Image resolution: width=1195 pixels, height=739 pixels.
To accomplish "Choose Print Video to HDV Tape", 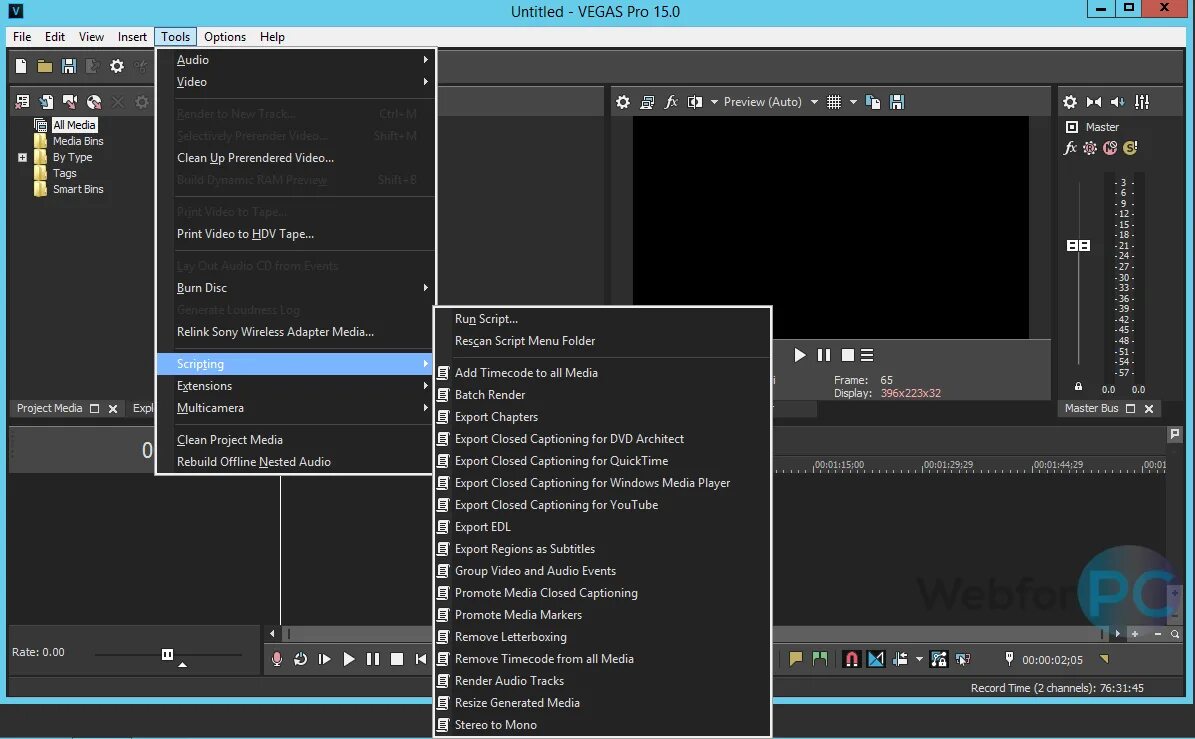I will [x=296, y=234].
